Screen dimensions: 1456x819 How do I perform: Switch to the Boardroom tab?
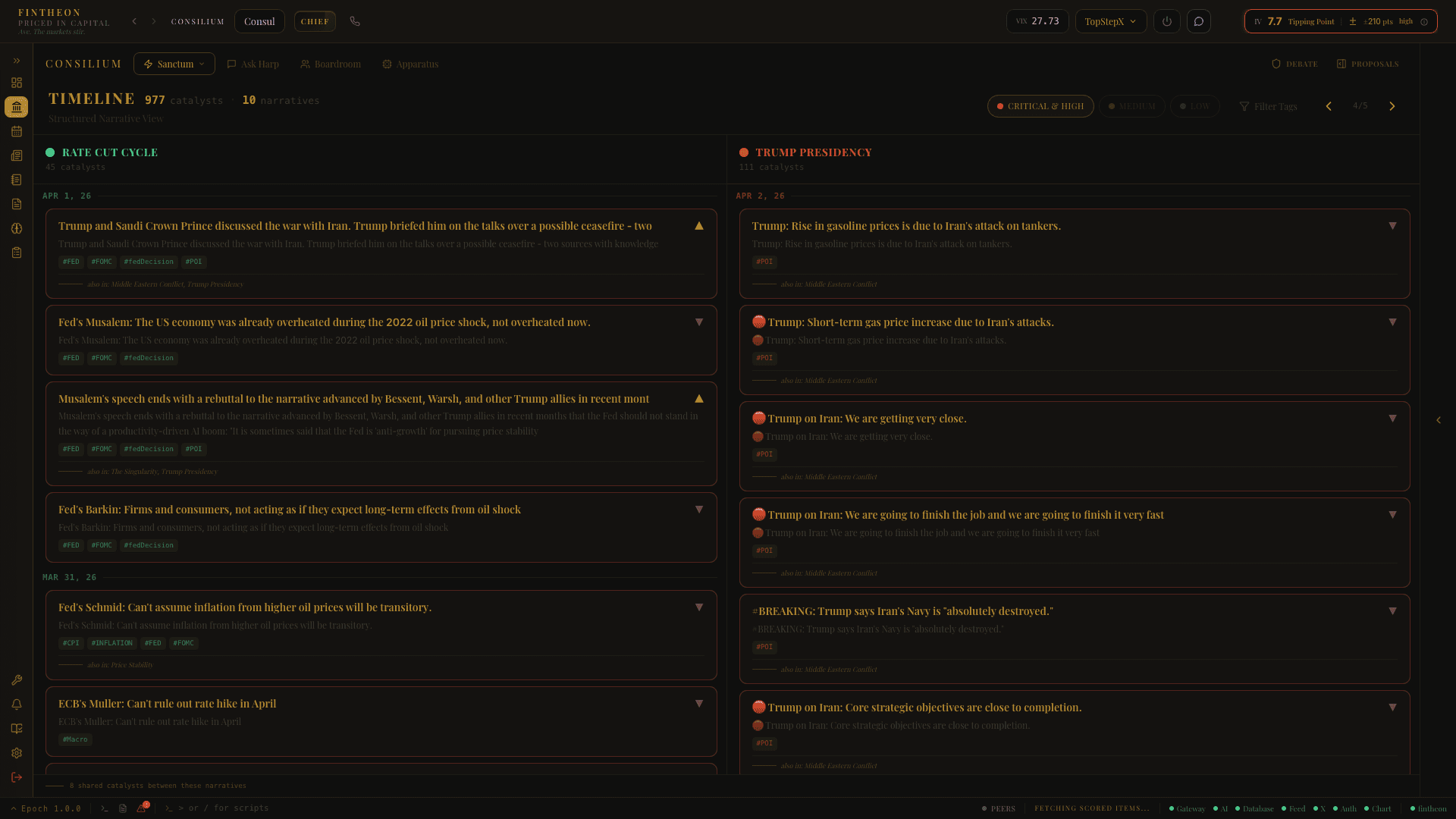[331, 64]
